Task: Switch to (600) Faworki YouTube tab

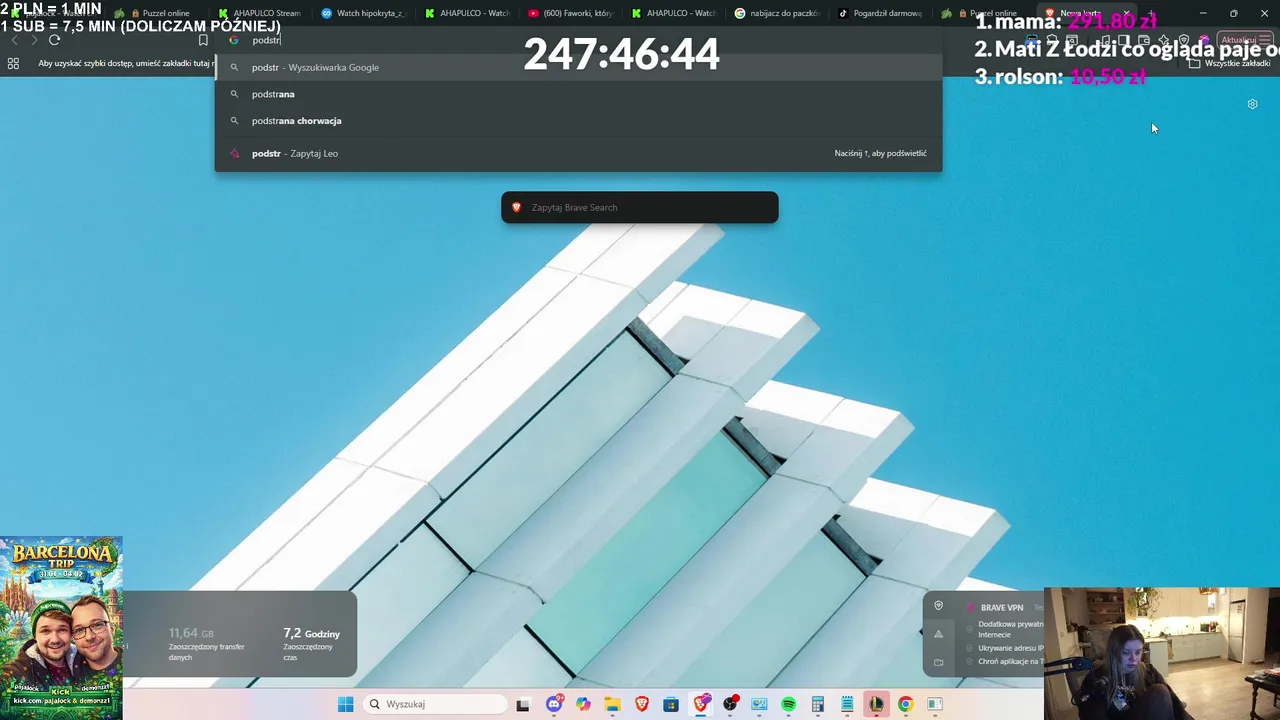Action: tap(569, 13)
